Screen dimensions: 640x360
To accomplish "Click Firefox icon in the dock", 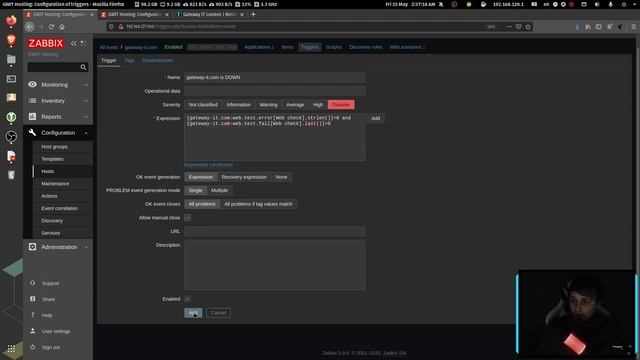I will pyautogui.click(x=11, y=20).
